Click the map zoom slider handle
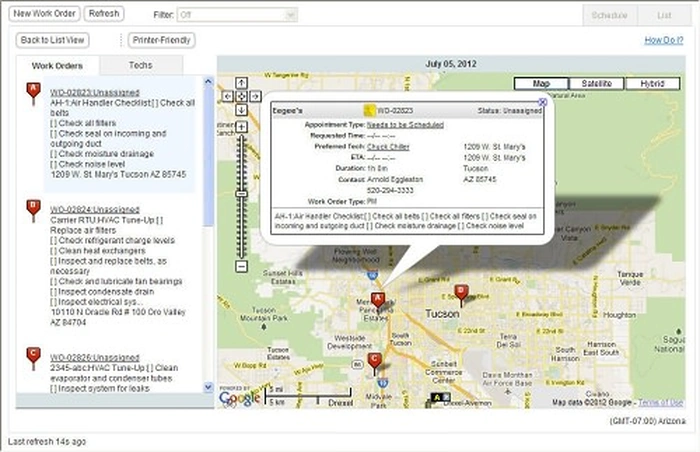This screenshot has height=452, width=700. [x=241, y=194]
